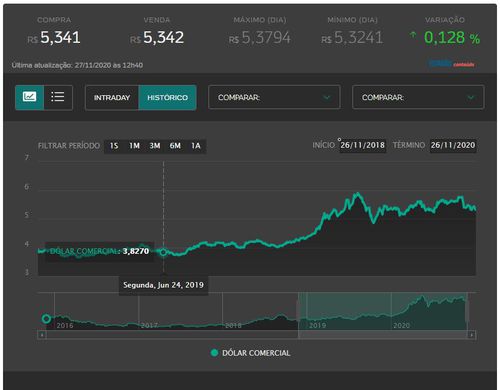Image resolution: width=500 pixels, height=390 pixels.
Task: Open the first Comparar dropdown
Action: coord(274,97)
